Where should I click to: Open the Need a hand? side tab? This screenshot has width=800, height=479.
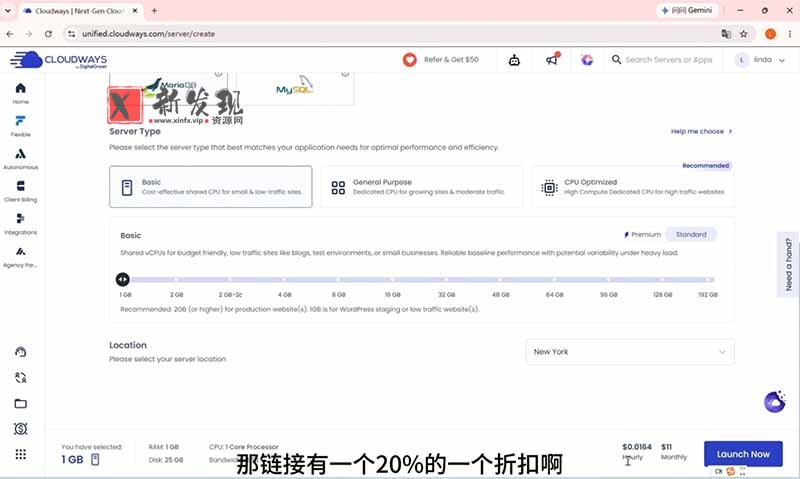(x=789, y=264)
